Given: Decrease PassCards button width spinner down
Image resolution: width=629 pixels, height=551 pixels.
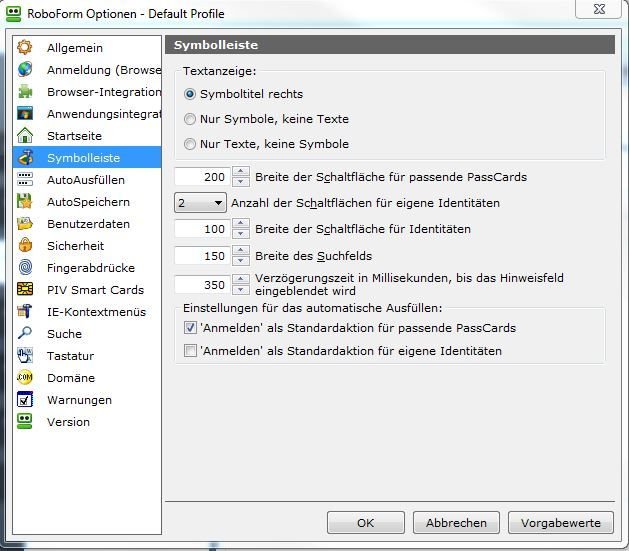Looking at the screenshot, I should pyautogui.click(x=241, y=182).
